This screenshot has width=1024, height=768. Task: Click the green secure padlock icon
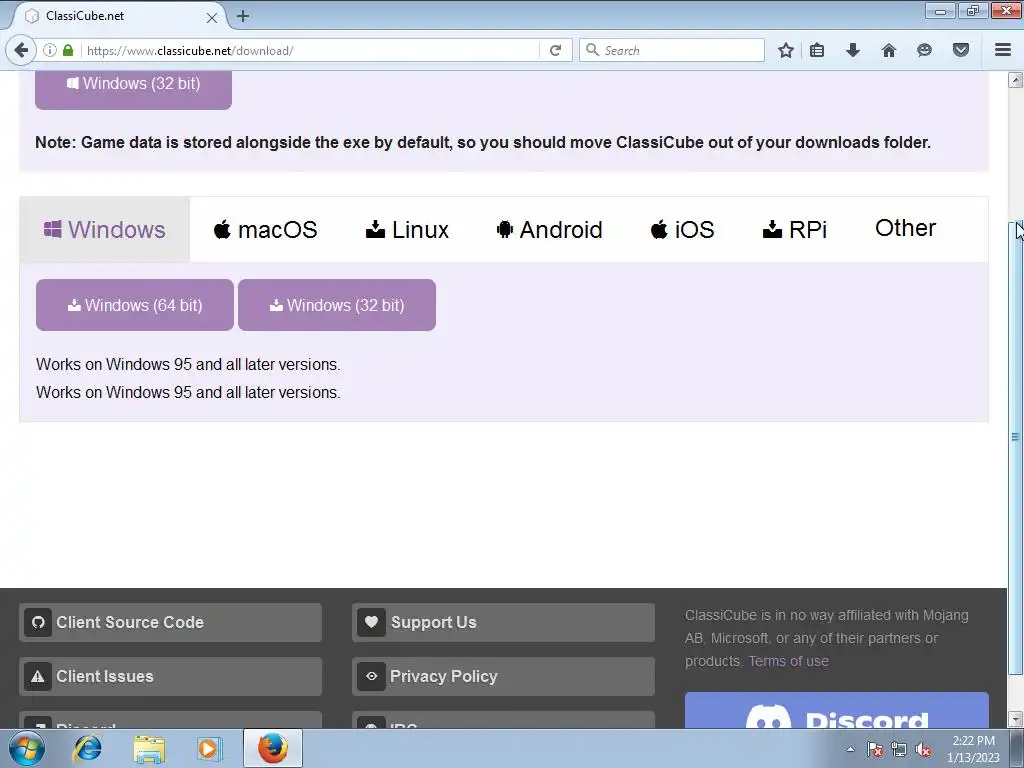pyautogui.click(x=68, y=50)
